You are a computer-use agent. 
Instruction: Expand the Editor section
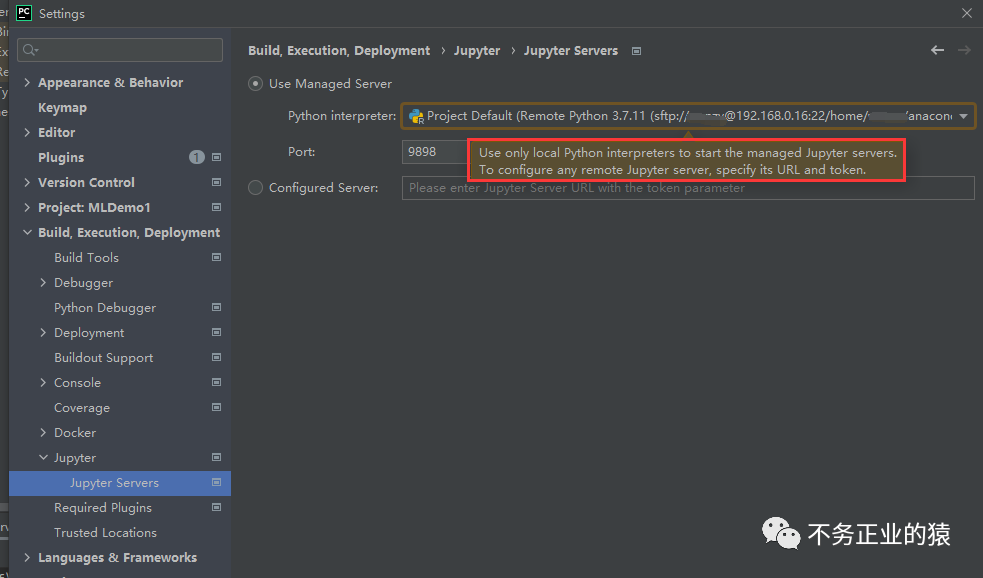[x=27, y=132]
